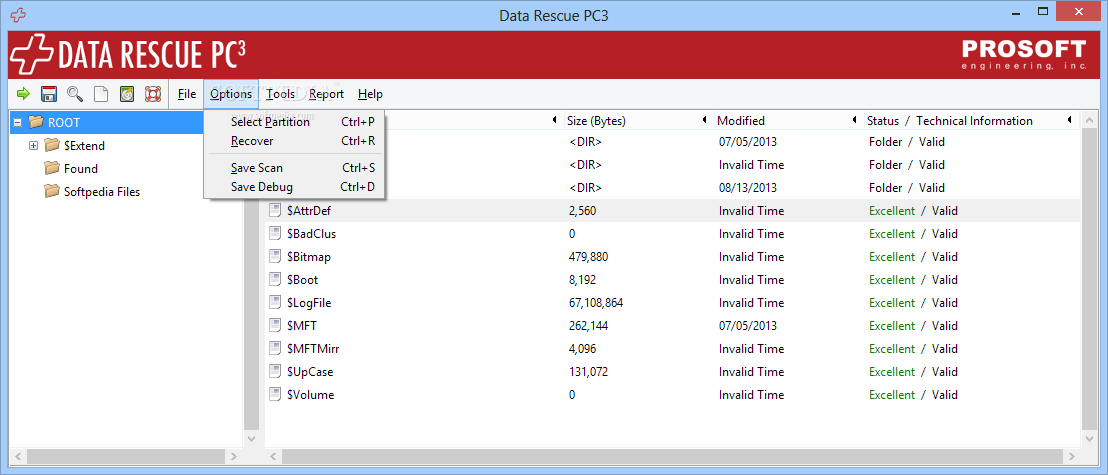
Task: Click the file list horizontal scroll-right arrow
Action: (x=1073, y=457)
